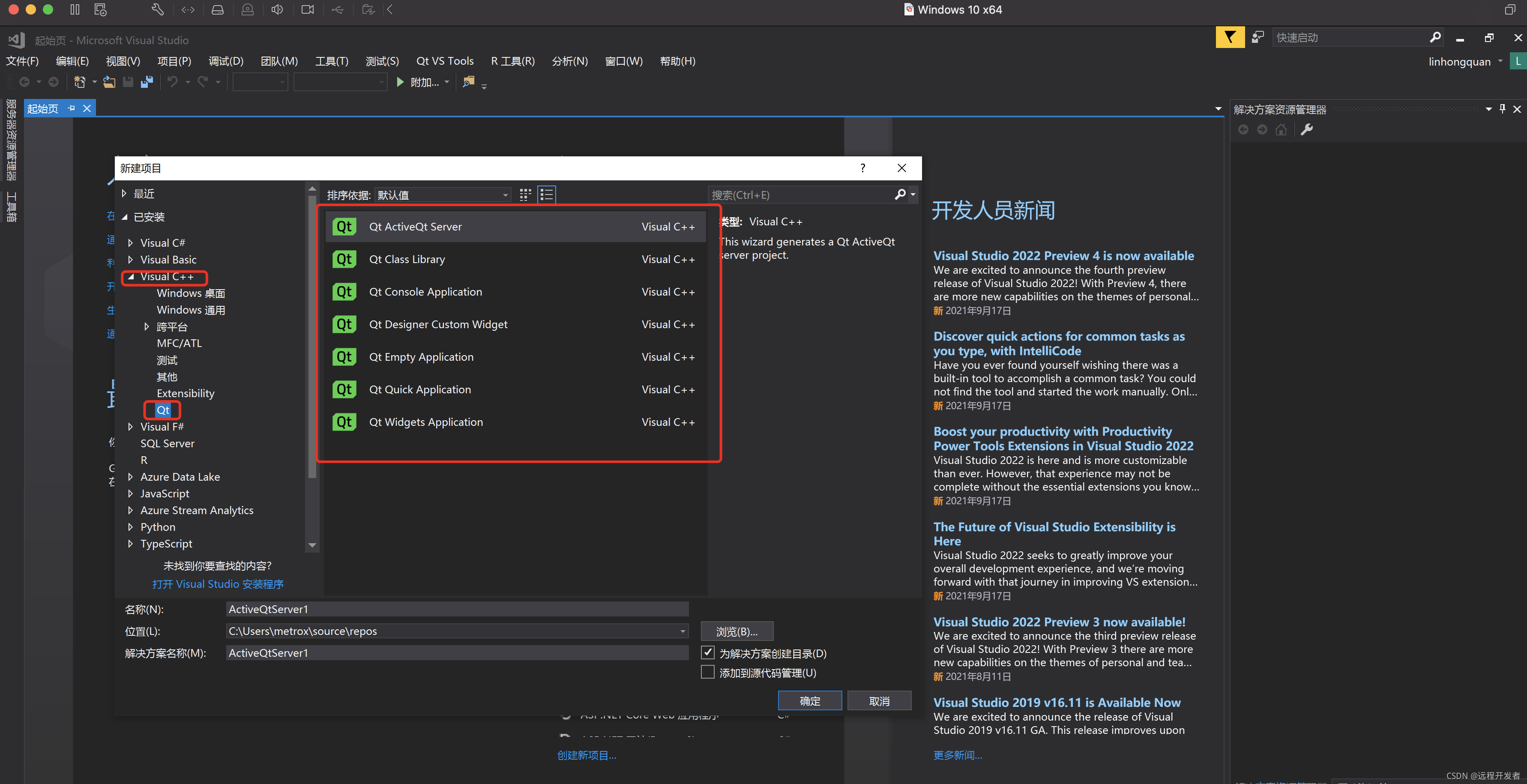The image size is (1527, 784).
Task: Click the Save All toolbar icon
Action: coord(147,82)
